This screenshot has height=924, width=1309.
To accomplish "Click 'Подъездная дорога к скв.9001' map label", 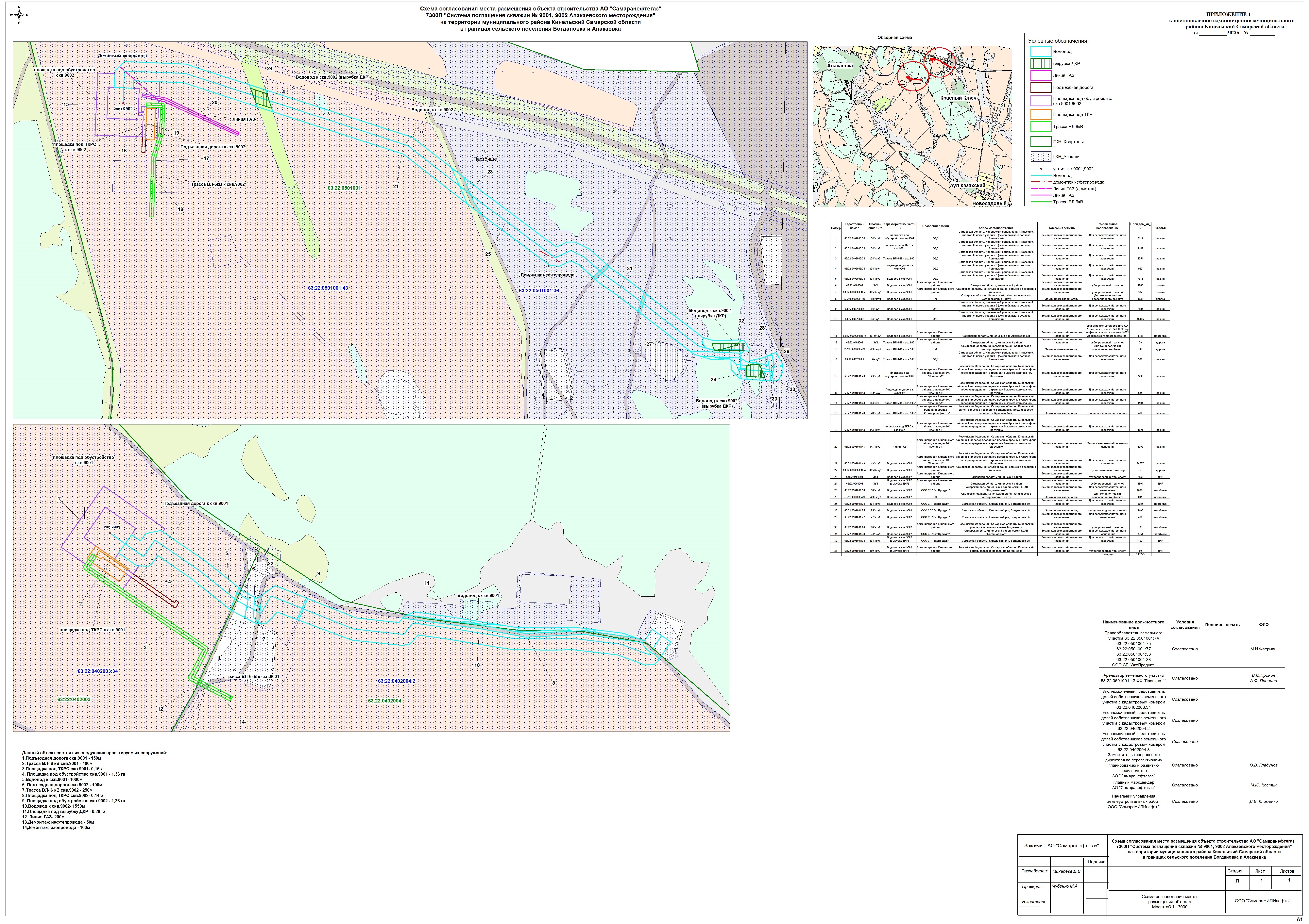I will (x=195, y=503).
